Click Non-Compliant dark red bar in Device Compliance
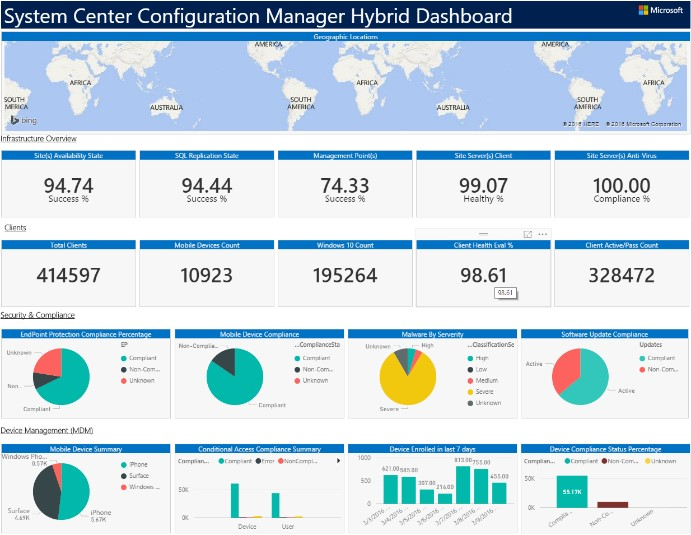Screen dimensions: 691x535 [x=613, y=505]
